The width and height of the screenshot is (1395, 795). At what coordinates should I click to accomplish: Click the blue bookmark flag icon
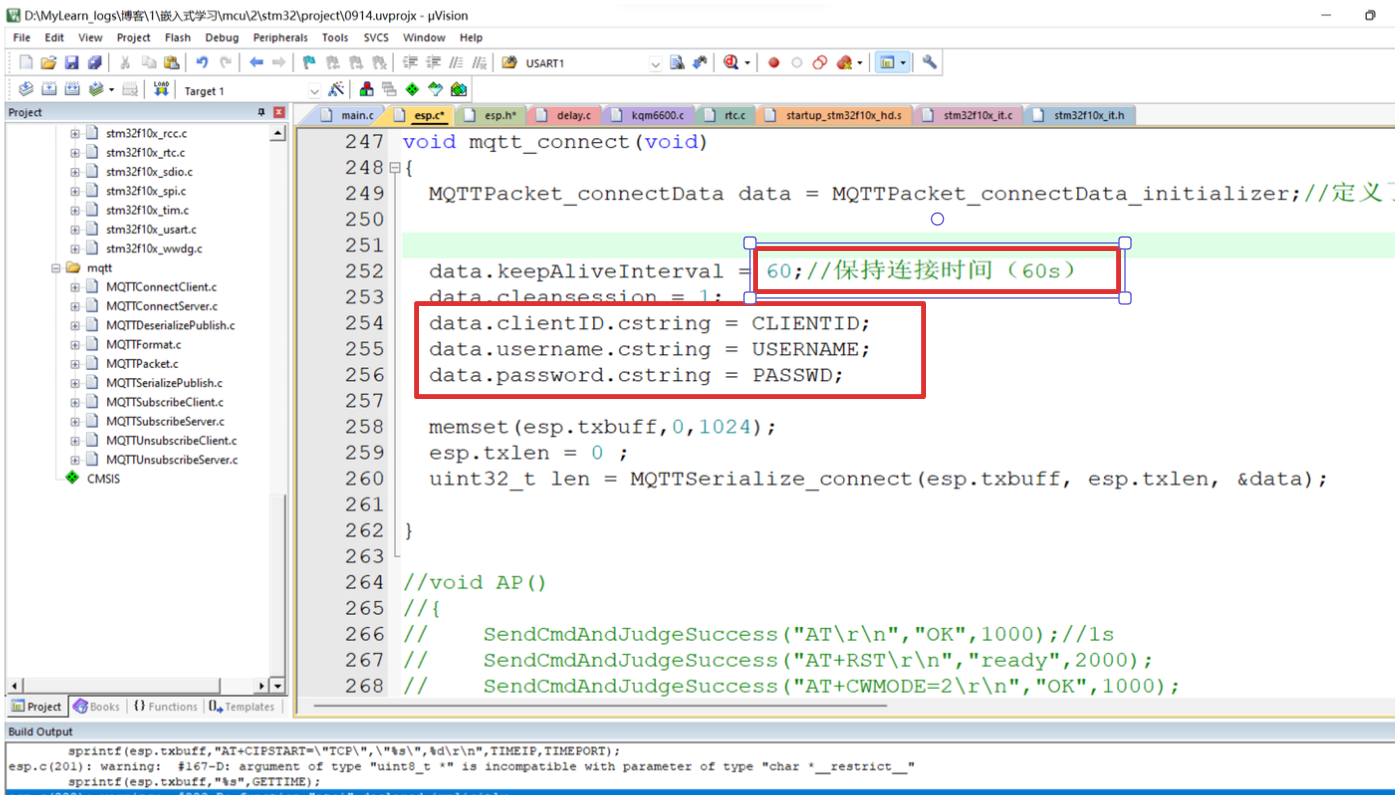pyautogui.click(x=310, y=62)
